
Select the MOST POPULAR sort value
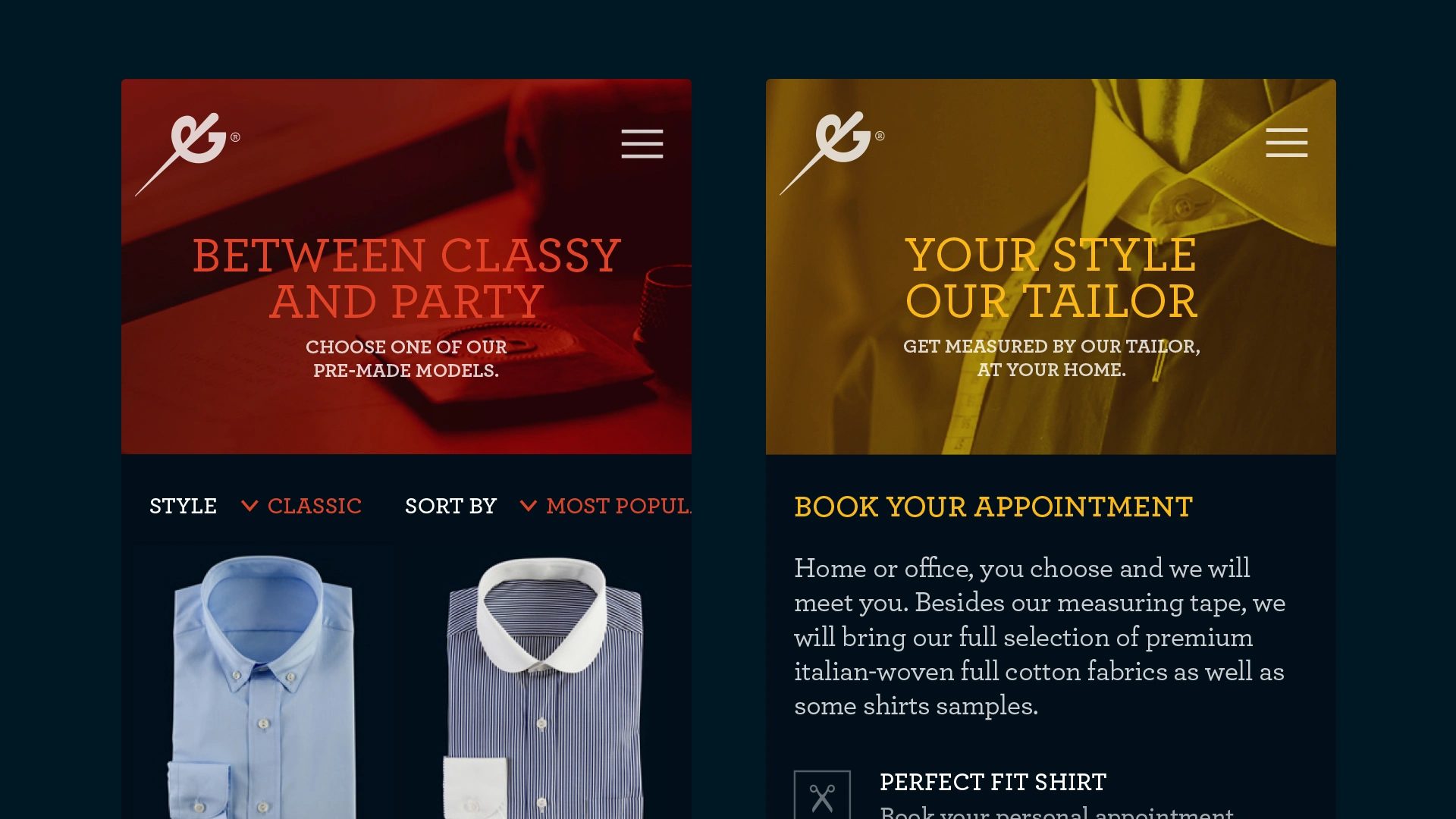pos(619,506)
